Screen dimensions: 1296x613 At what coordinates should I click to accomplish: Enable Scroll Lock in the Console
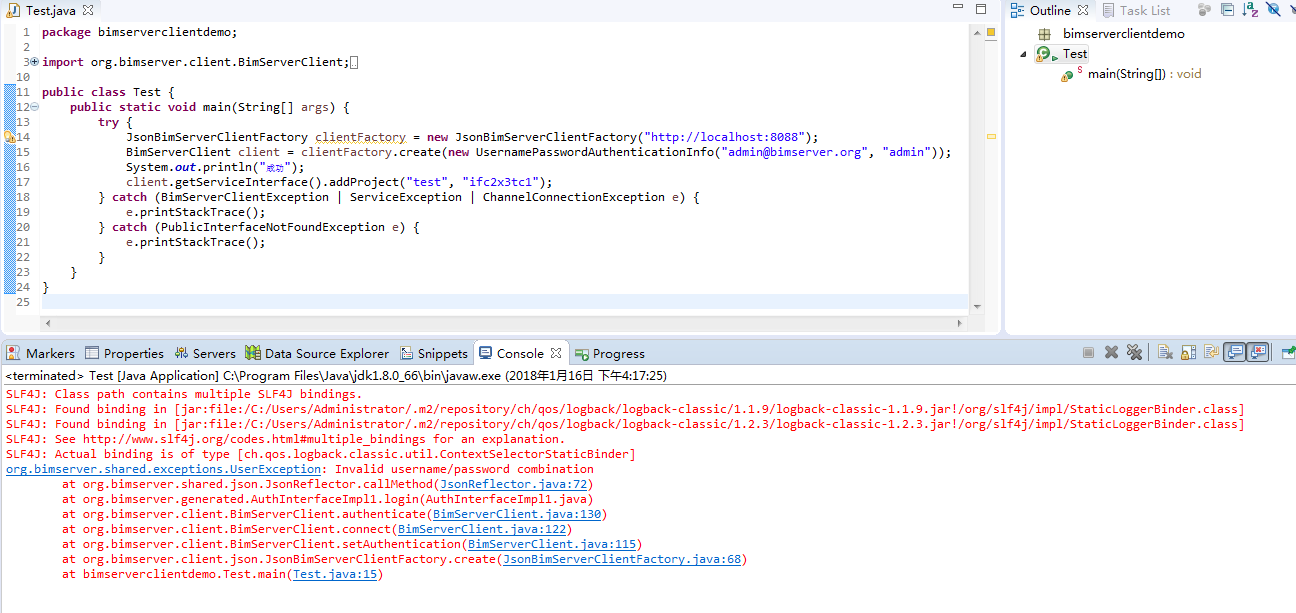coord(1187,352)
